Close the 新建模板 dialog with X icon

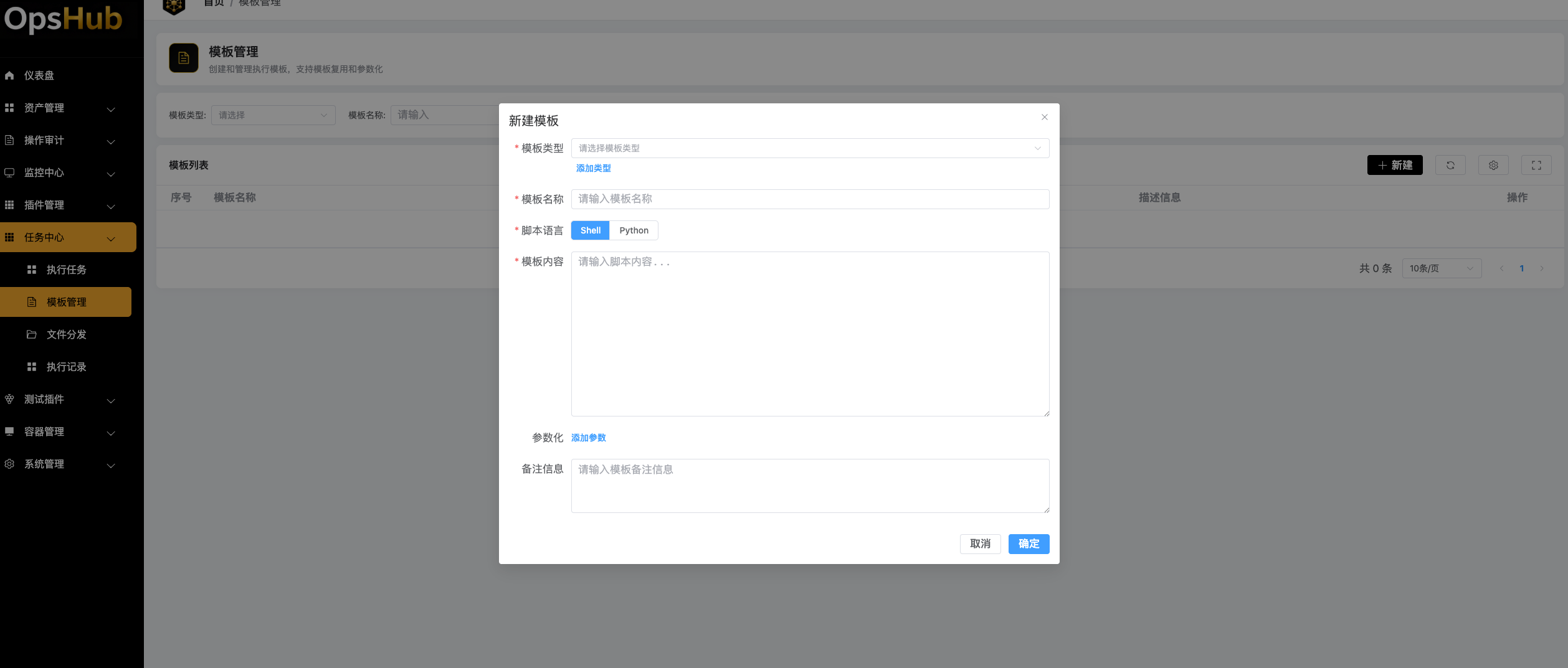point(1044,117)
